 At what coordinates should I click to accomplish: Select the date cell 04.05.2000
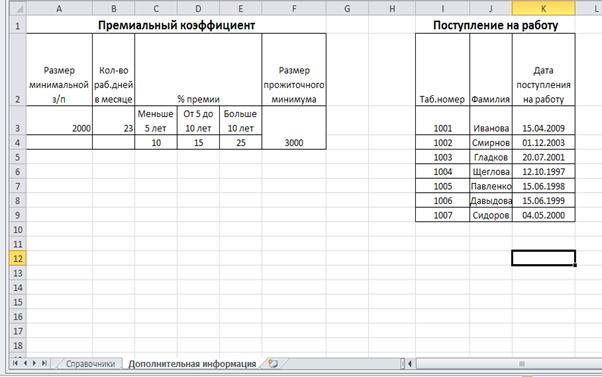point(544,215)
